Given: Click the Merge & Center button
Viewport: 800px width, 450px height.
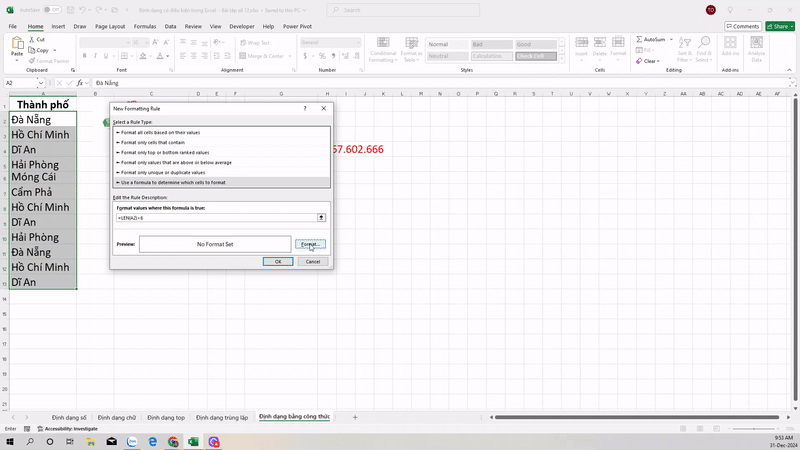Looking at the screenshot, I should click(x=262, y=56).
